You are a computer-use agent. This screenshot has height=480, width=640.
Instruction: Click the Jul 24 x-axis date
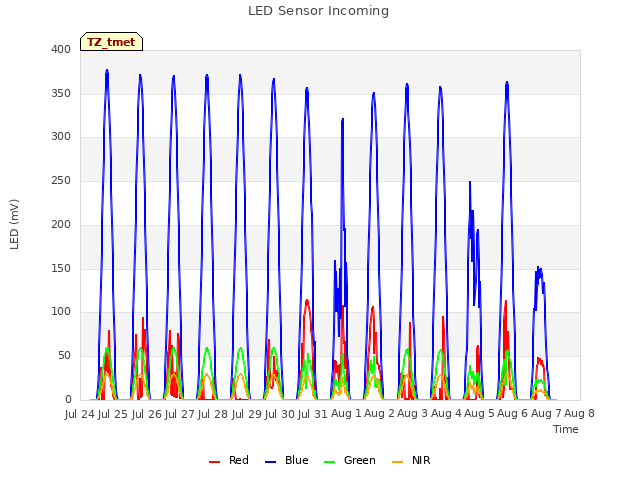(x=80, y=414)
